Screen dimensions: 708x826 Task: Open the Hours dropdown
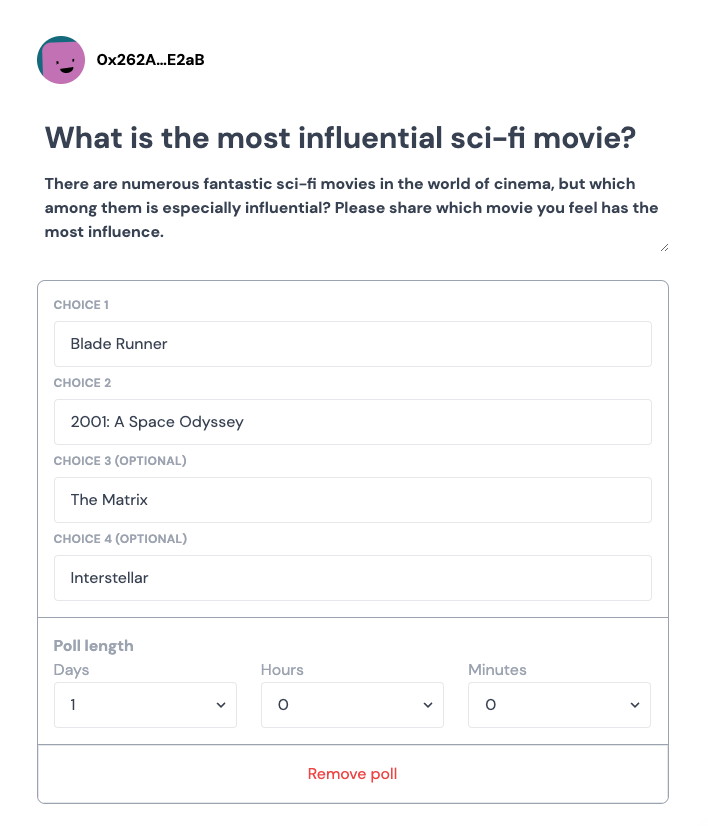[352, 705]
